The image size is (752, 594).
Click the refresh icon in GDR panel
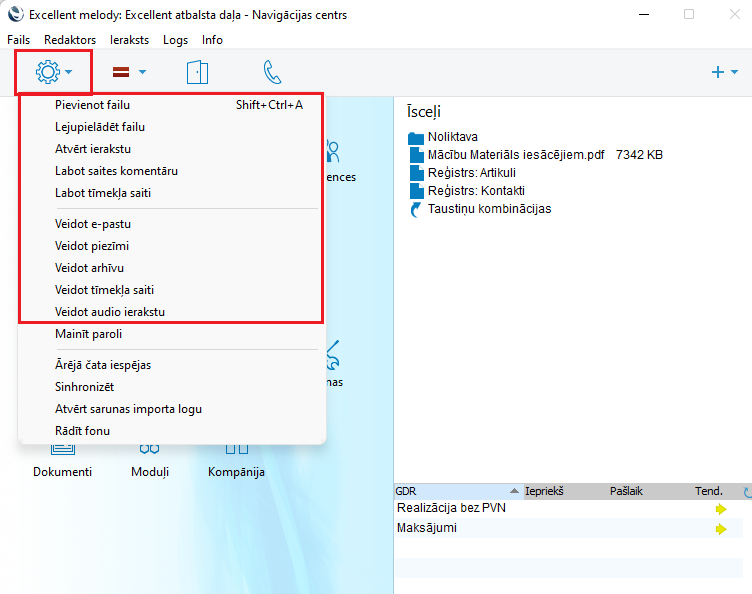745,491
